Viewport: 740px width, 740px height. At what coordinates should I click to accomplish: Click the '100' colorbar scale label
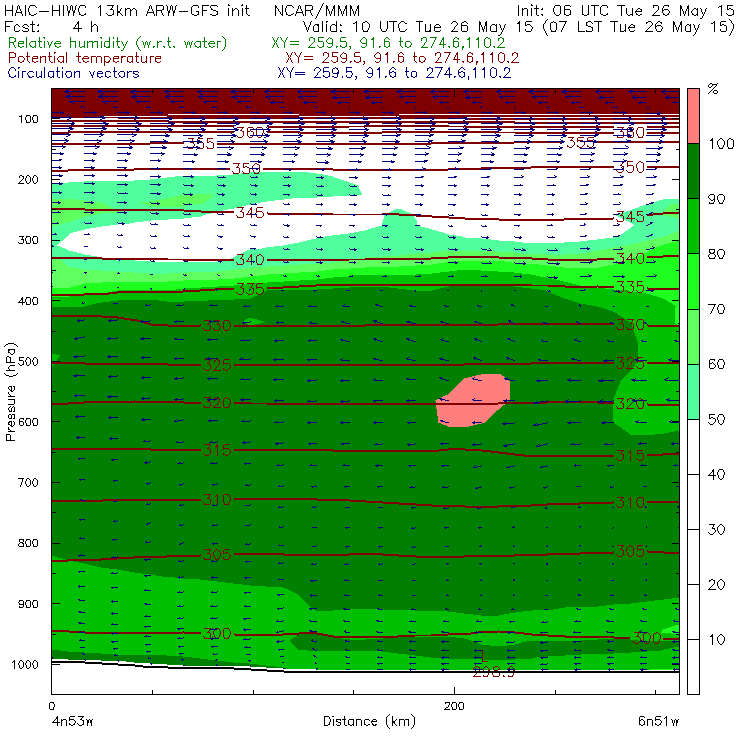click(721, 143)
